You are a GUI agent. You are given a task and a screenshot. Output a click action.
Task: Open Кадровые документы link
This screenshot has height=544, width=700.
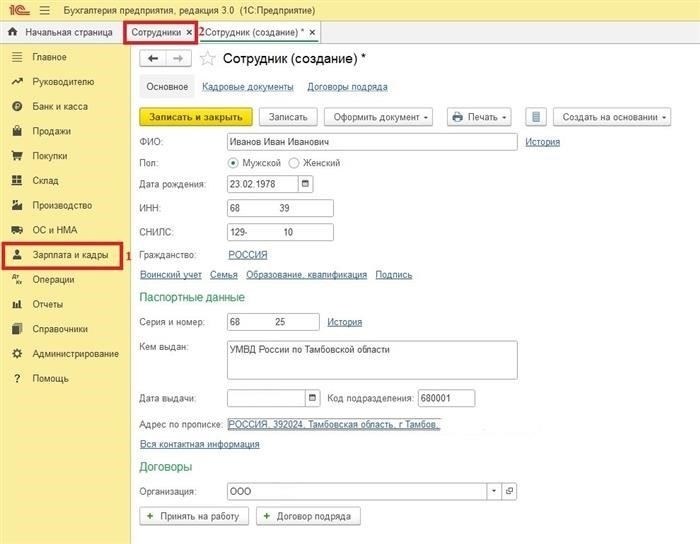tap(248, 87)
